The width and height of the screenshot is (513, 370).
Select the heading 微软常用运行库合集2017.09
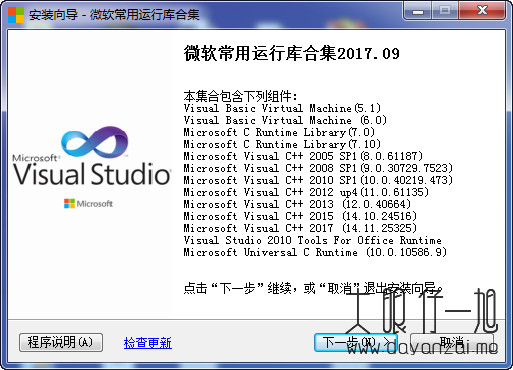point(291,54)
